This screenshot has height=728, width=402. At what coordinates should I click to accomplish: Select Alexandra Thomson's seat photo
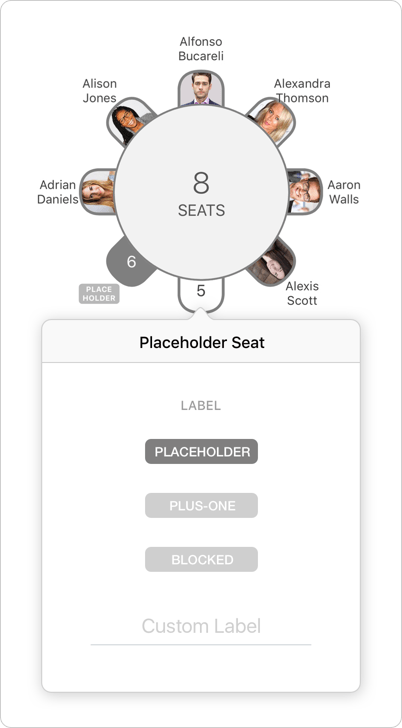[x=273, y=120]
